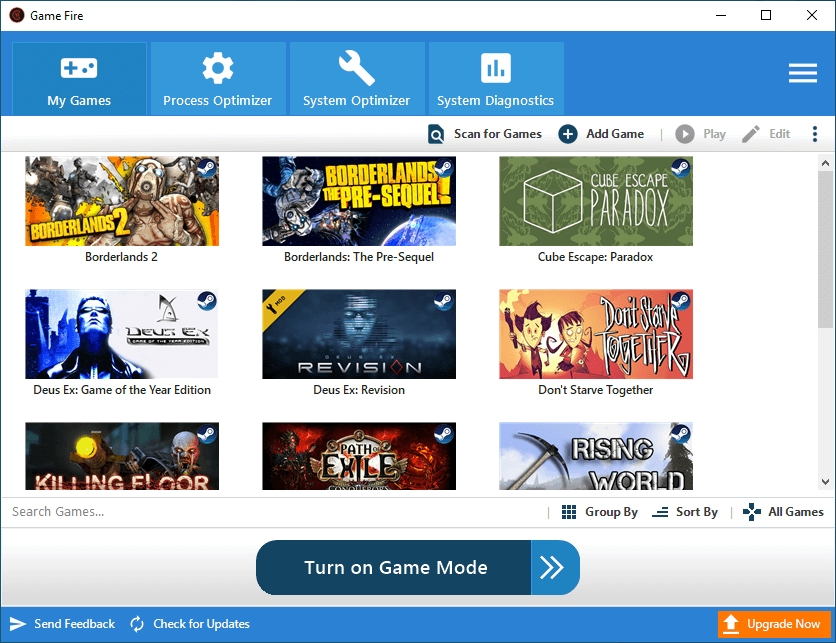The height and width of the screenshot is (643, 836).
Task: Close the Game Fire window
Action: coord(811,15)
